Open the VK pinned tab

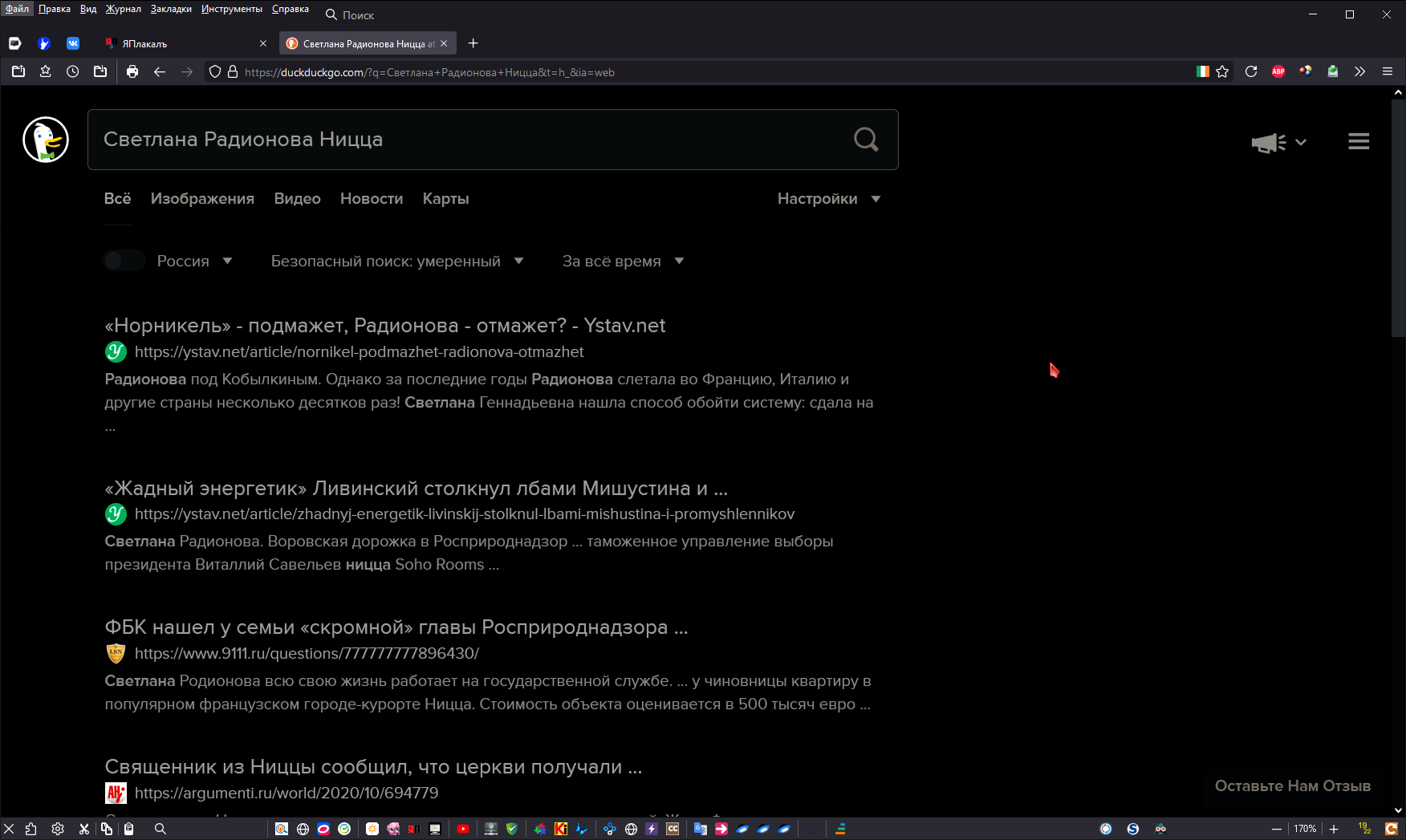pyautogui.click(x=73, y=43)
